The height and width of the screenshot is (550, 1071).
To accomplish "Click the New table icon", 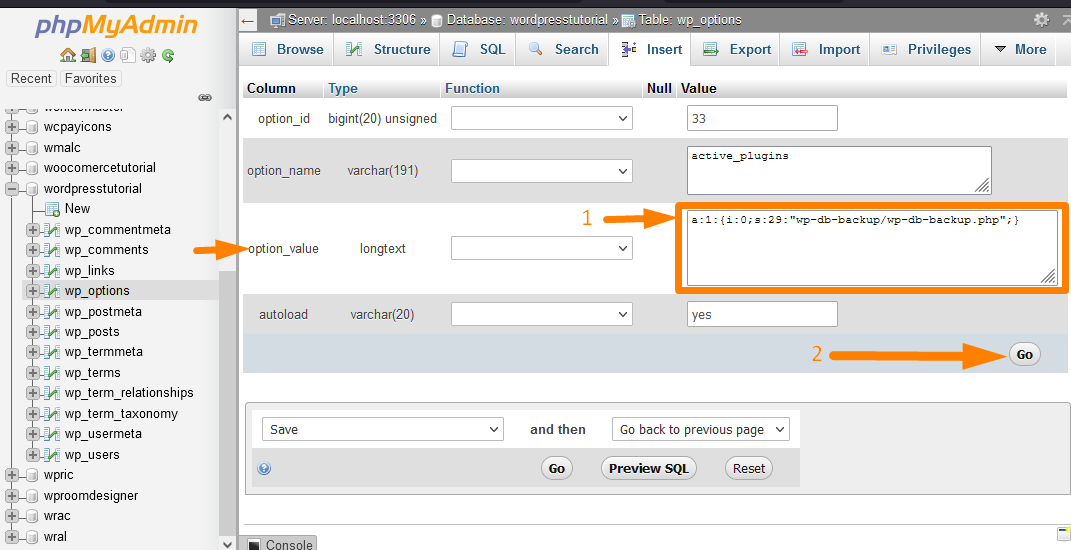I will 52,209.
